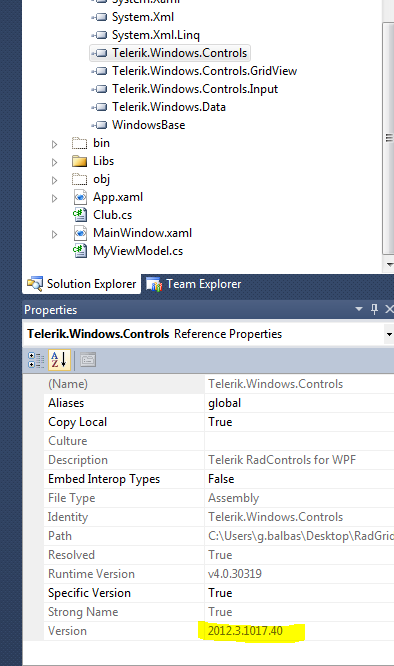Click the File Type value Assembly
Screen dimensions: 394x666
point(234,498)
